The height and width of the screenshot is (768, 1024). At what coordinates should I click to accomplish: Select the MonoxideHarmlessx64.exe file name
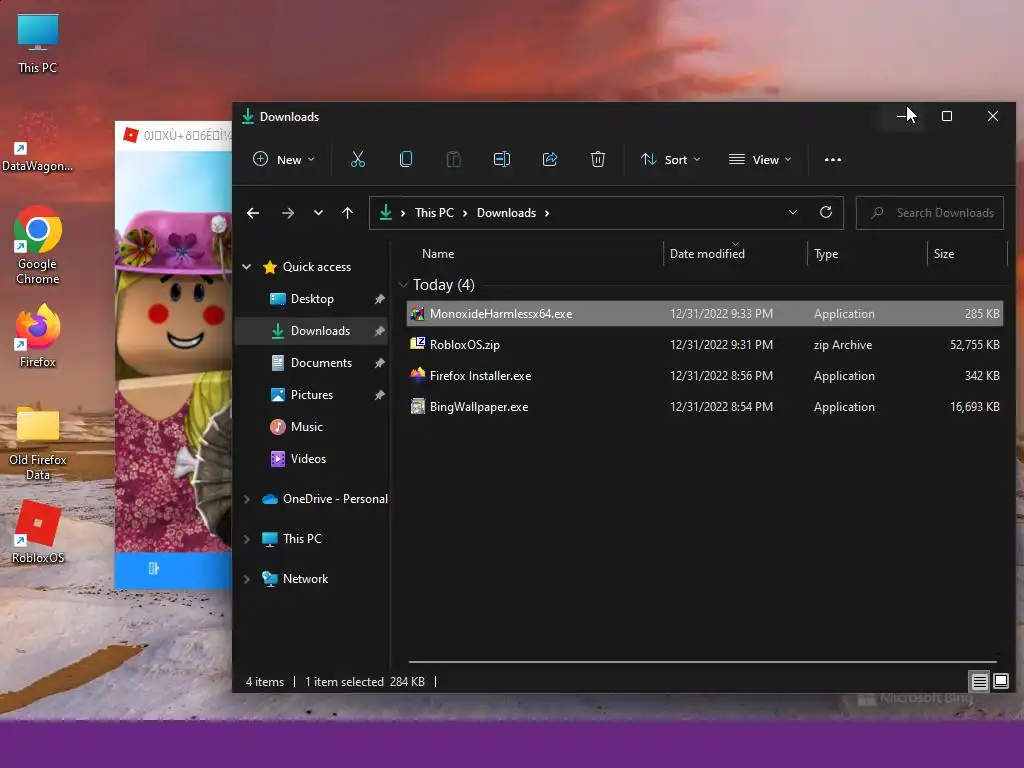[501, 313]
